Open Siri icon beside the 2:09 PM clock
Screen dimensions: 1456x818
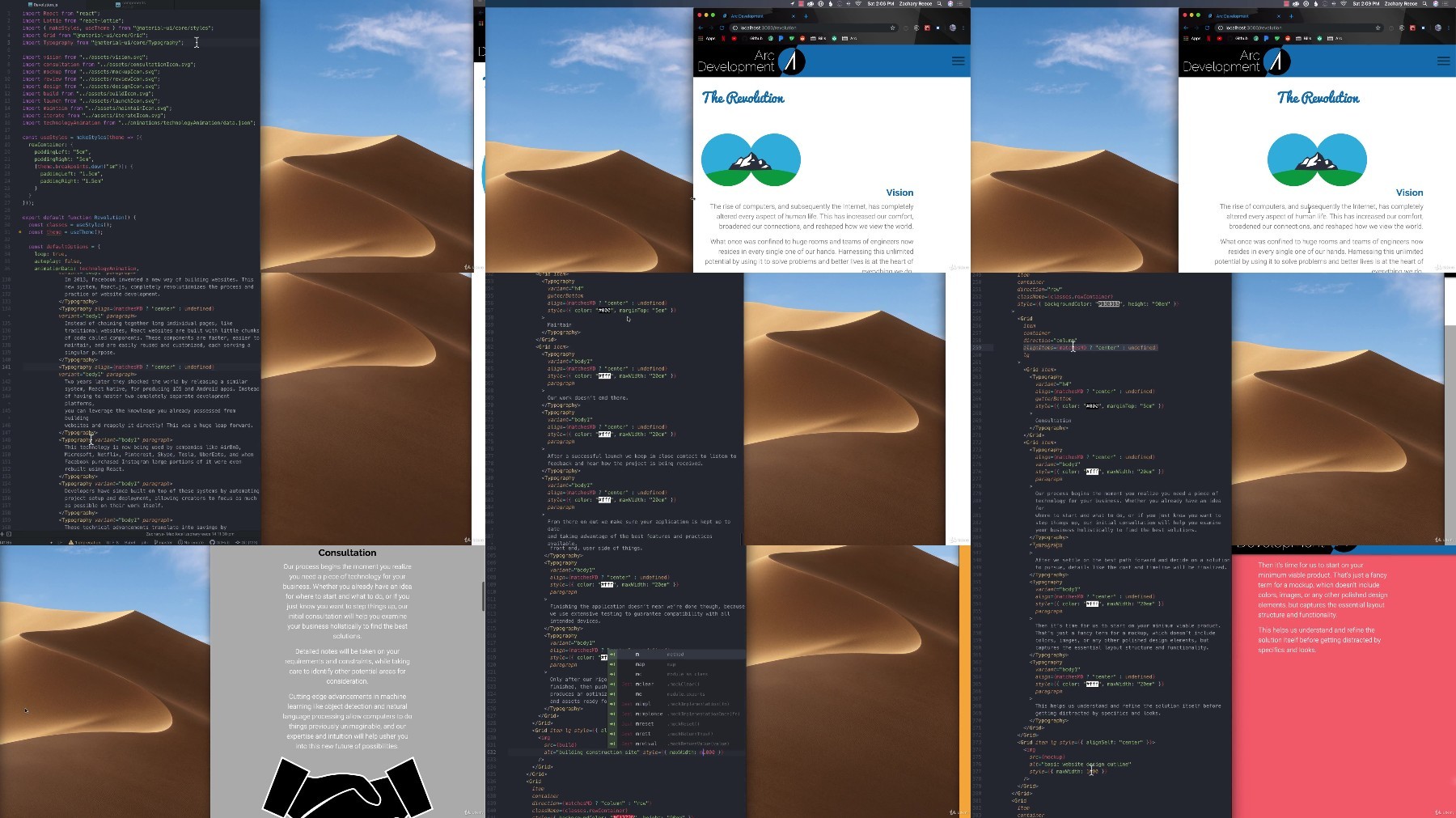(1436, 3)
